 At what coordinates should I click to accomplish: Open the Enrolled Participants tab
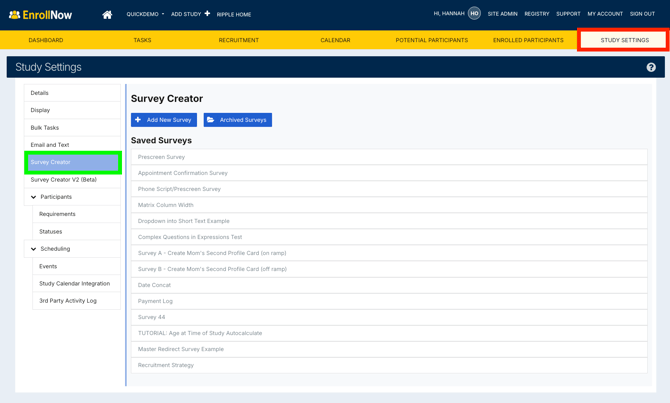528,40
